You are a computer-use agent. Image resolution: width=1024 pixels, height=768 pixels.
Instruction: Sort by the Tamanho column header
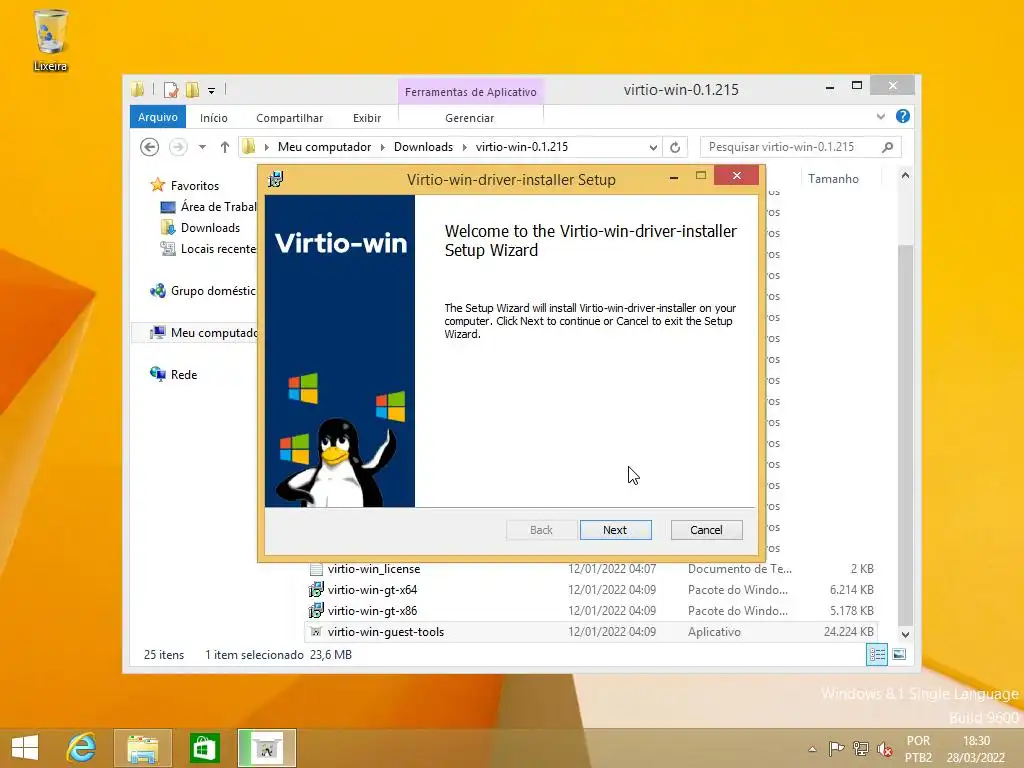pyautogui.click(x=833, y=179)
